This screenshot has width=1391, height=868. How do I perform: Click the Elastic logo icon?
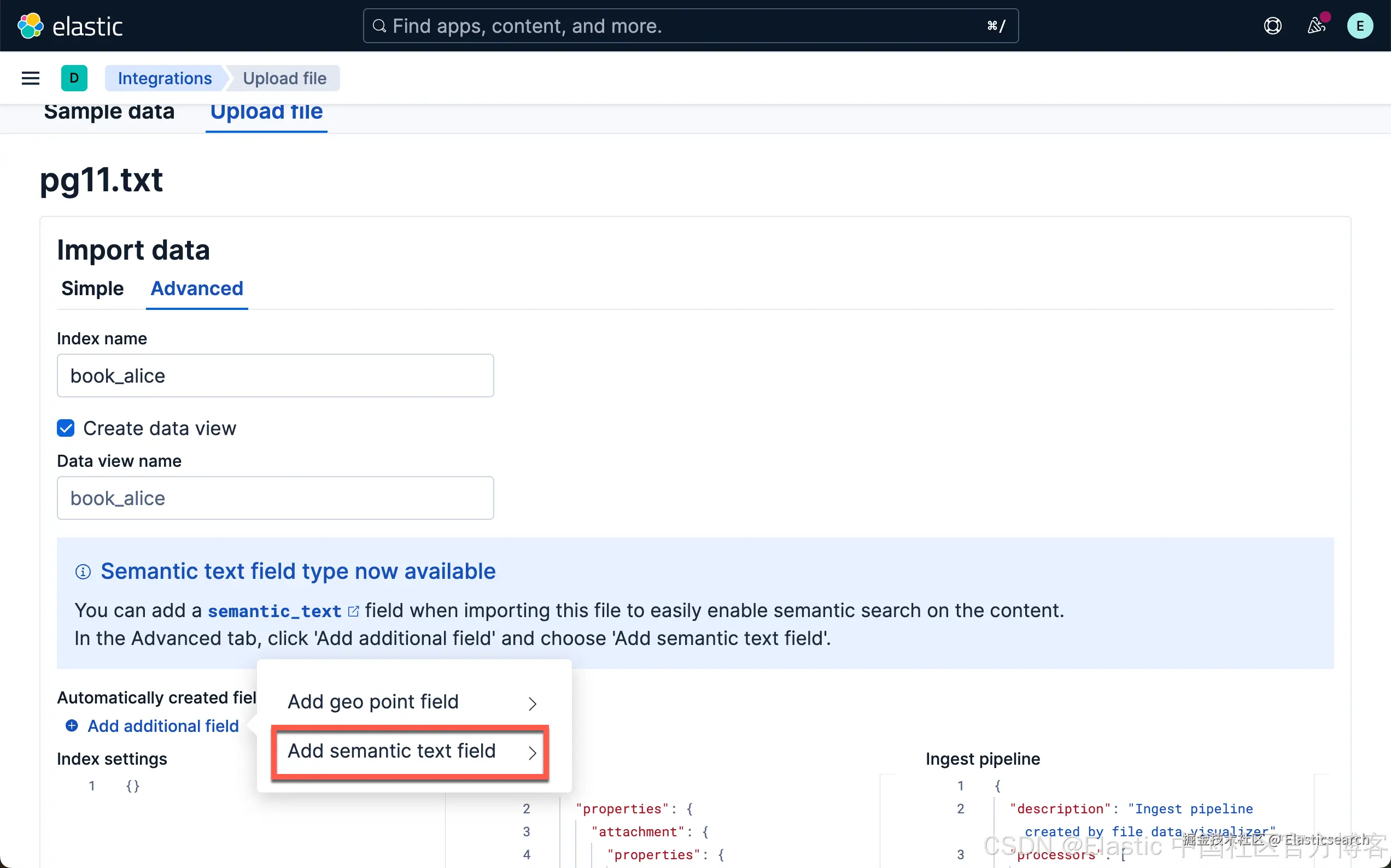(x=30, y=26)
